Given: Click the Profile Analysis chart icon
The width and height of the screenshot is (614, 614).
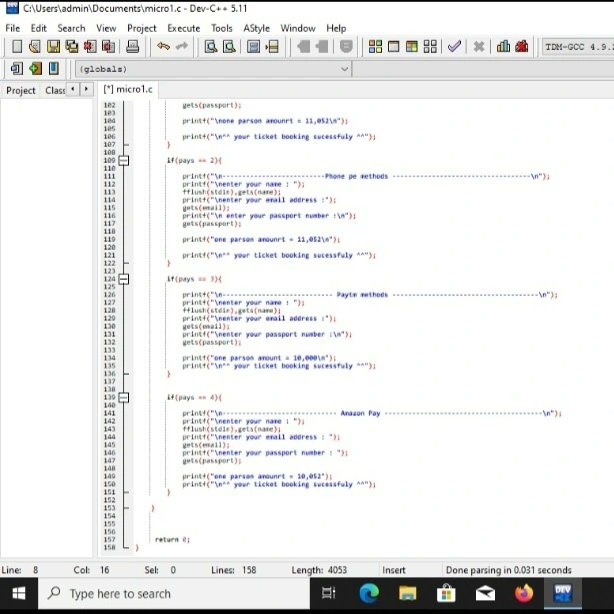Looking at the screenshot, I should pyautogui.click(x=503, y=47).
